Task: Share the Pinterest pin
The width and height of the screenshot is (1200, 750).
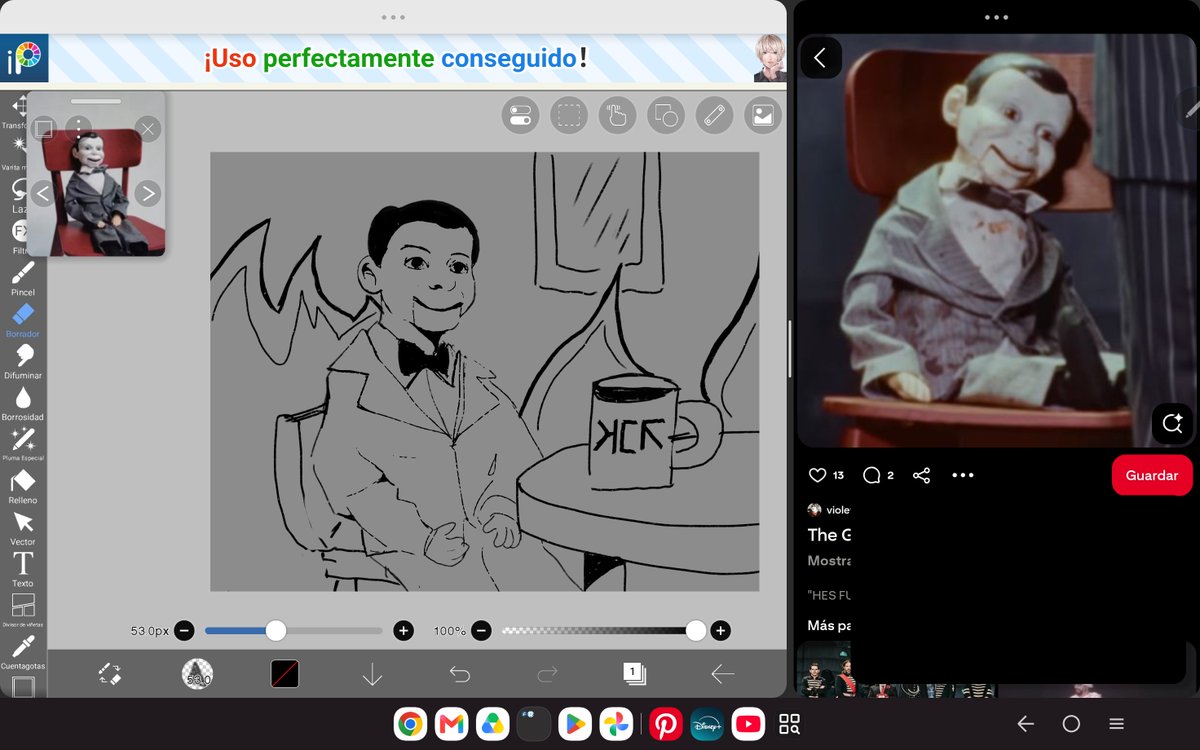Action: (x=922, y=475)
